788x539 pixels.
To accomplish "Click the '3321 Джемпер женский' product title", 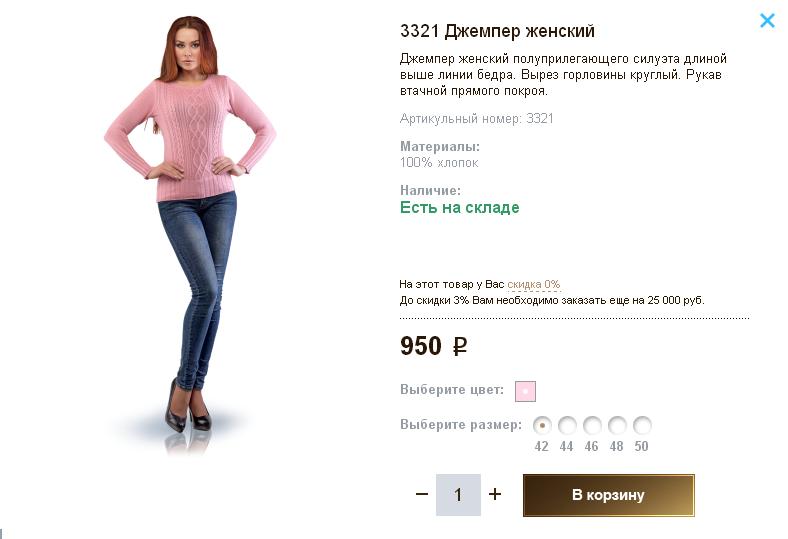I will pos(497,31).
